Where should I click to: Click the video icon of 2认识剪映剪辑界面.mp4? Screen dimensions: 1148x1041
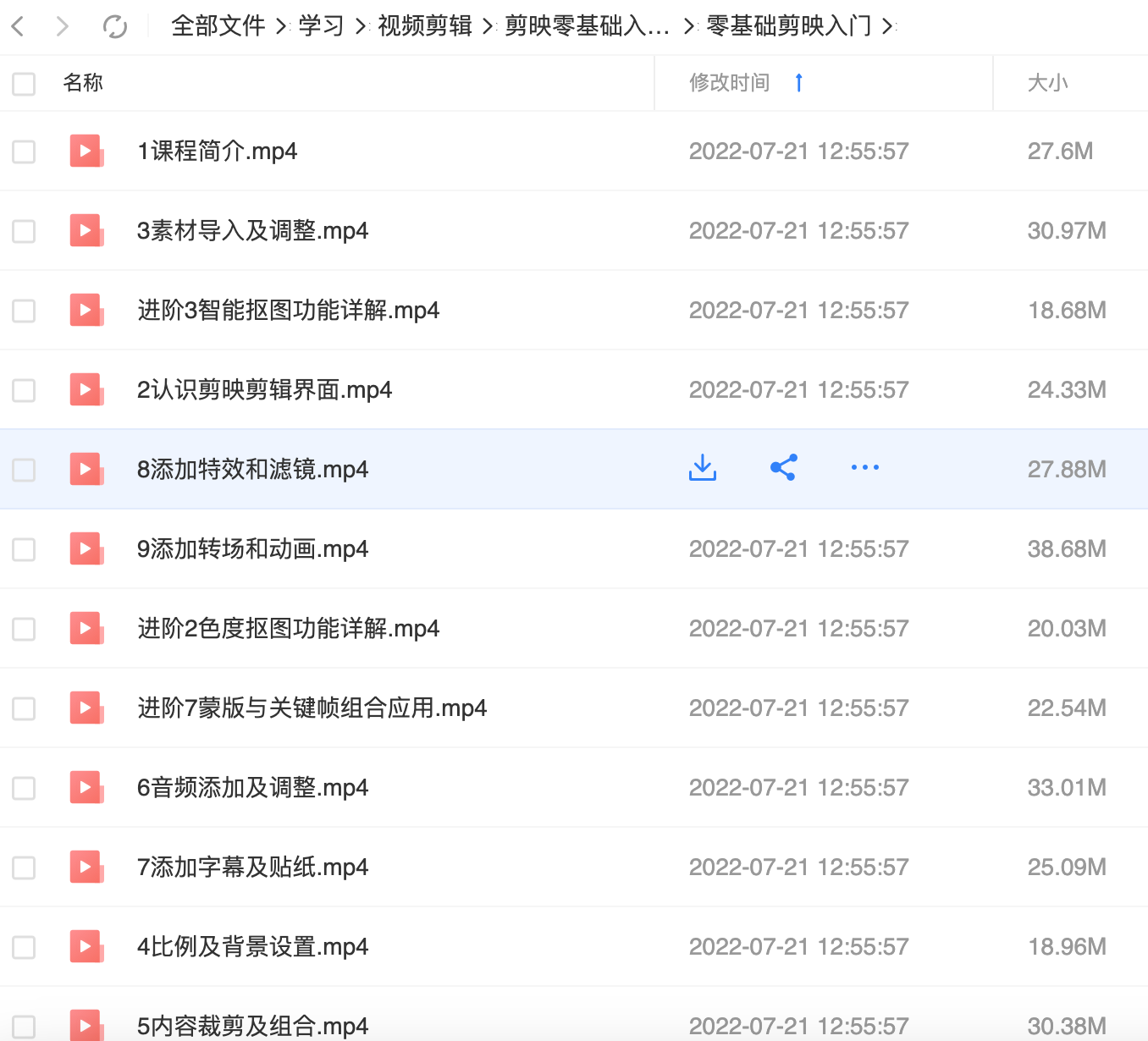tap(86, 390)
